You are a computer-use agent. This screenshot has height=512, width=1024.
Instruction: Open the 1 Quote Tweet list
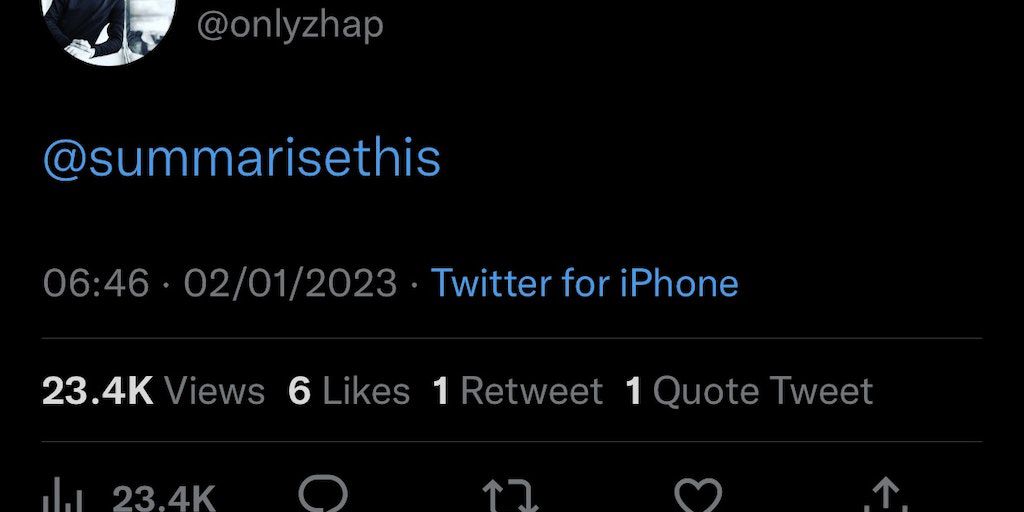coord(749,390)
